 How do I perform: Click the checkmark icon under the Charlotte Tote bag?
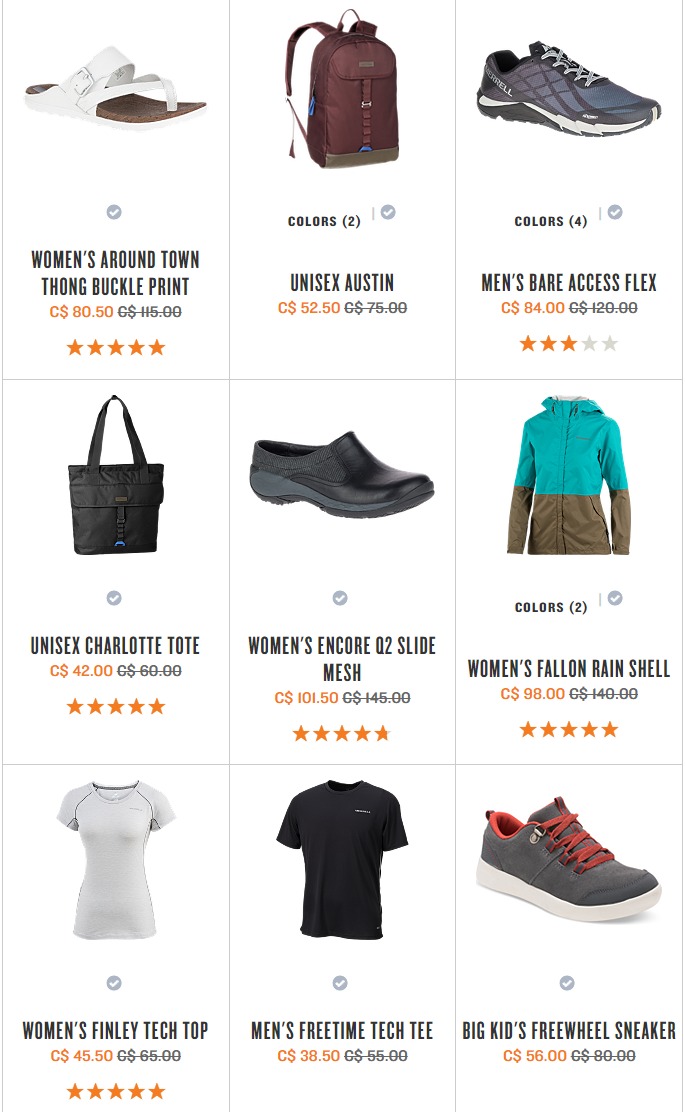114,598
